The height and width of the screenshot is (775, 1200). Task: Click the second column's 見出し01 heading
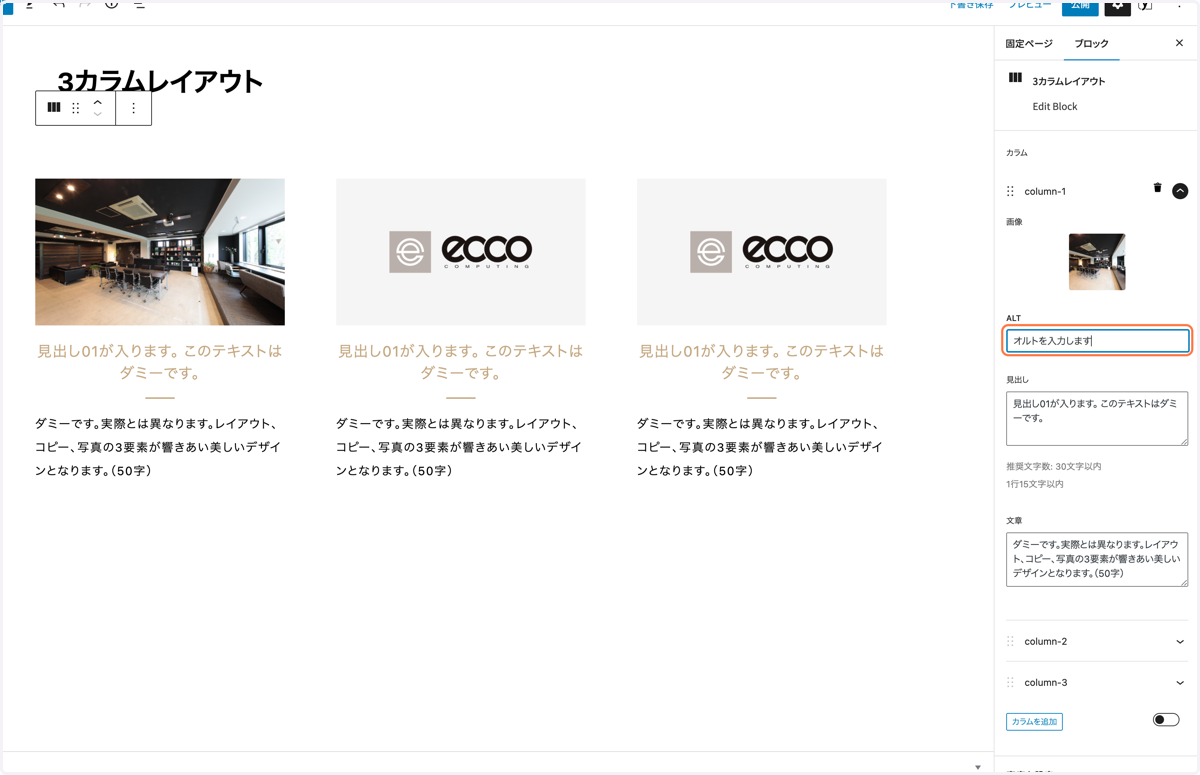[x=461, y=362]
